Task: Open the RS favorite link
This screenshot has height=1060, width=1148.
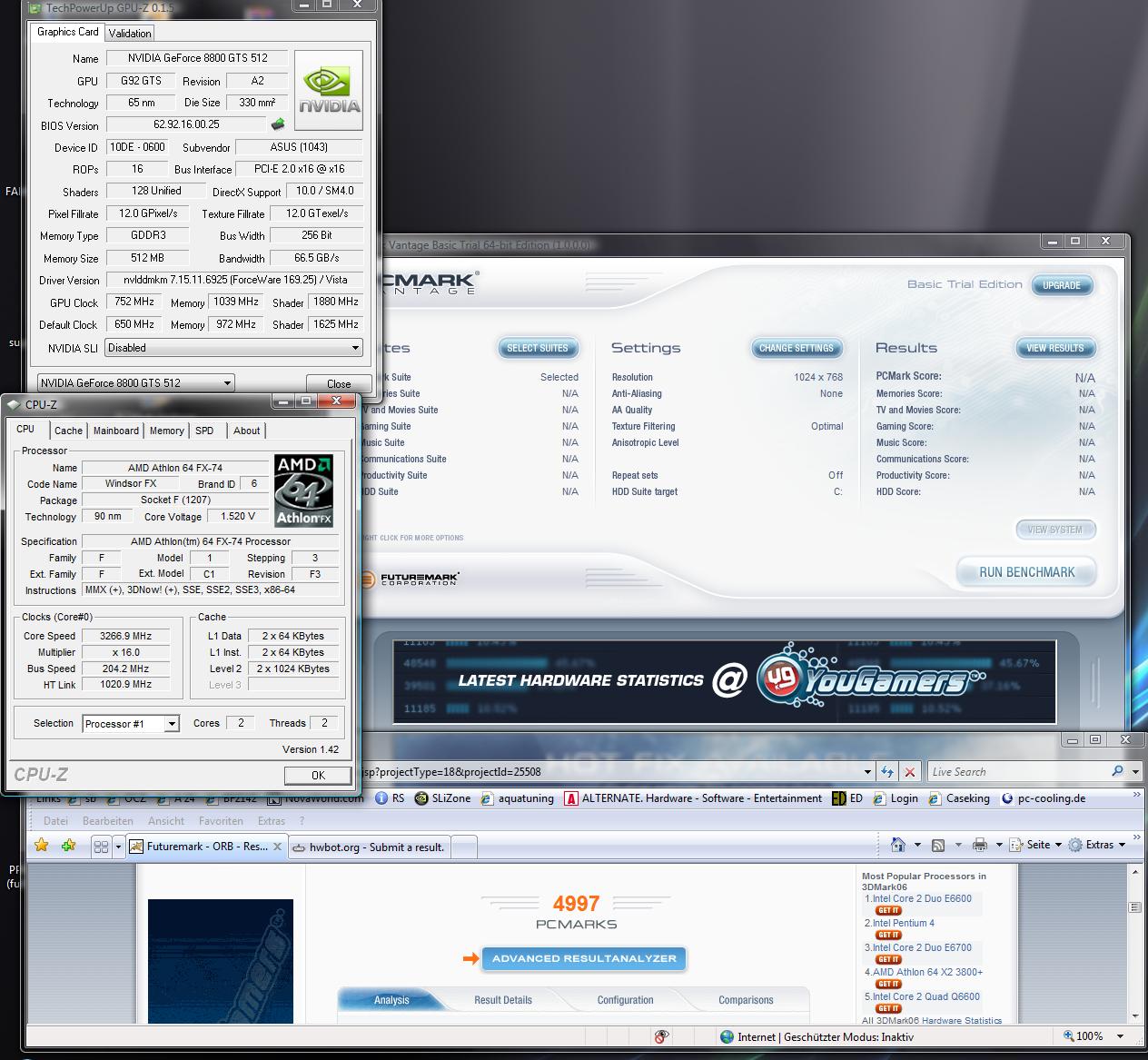Action: [x=391, y=798]
